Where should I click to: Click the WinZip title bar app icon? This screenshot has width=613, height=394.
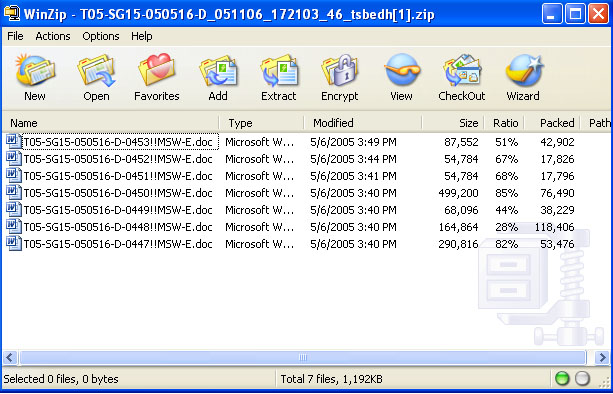point(12,14)
